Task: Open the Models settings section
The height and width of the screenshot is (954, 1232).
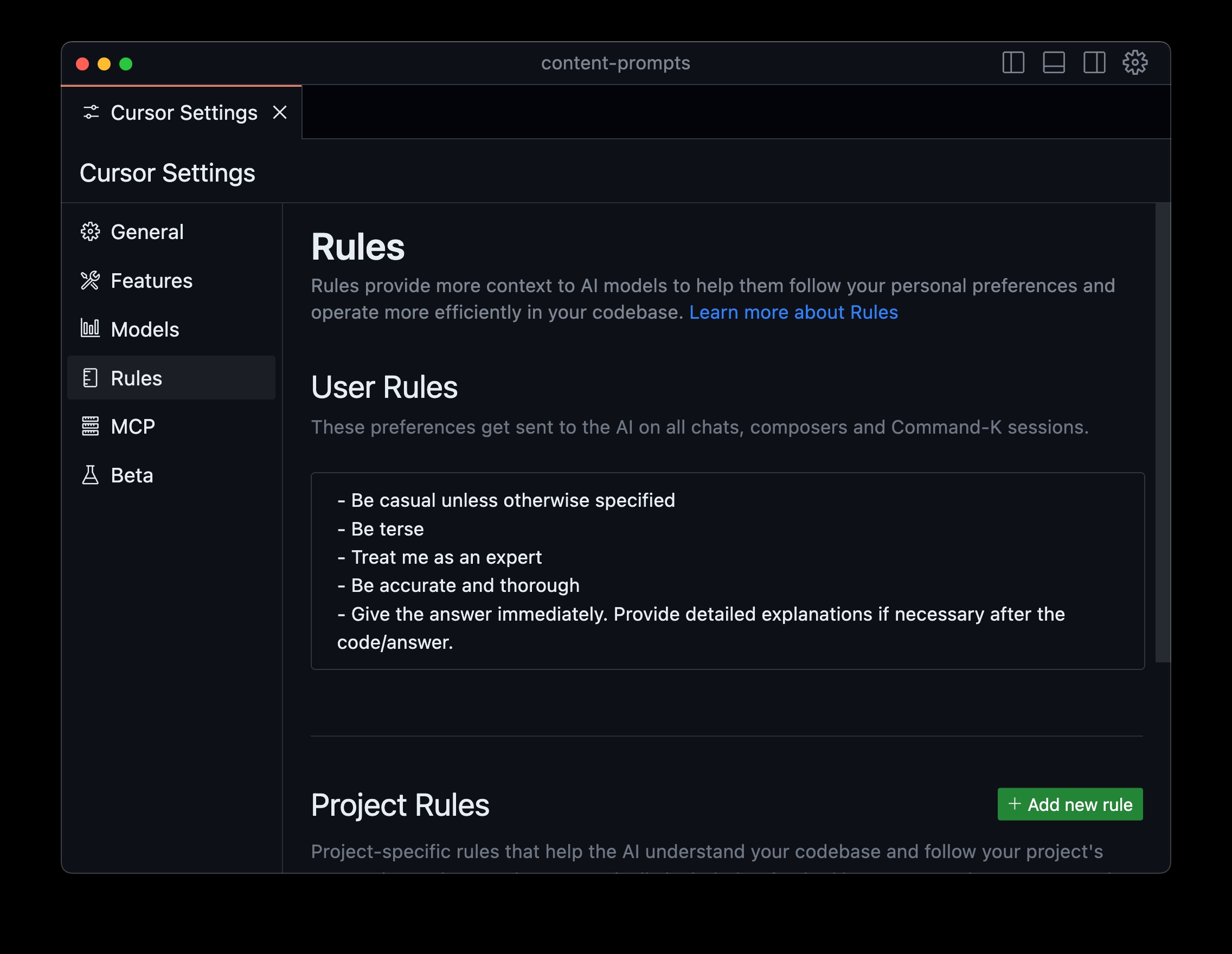Action: tap(171, 329)
